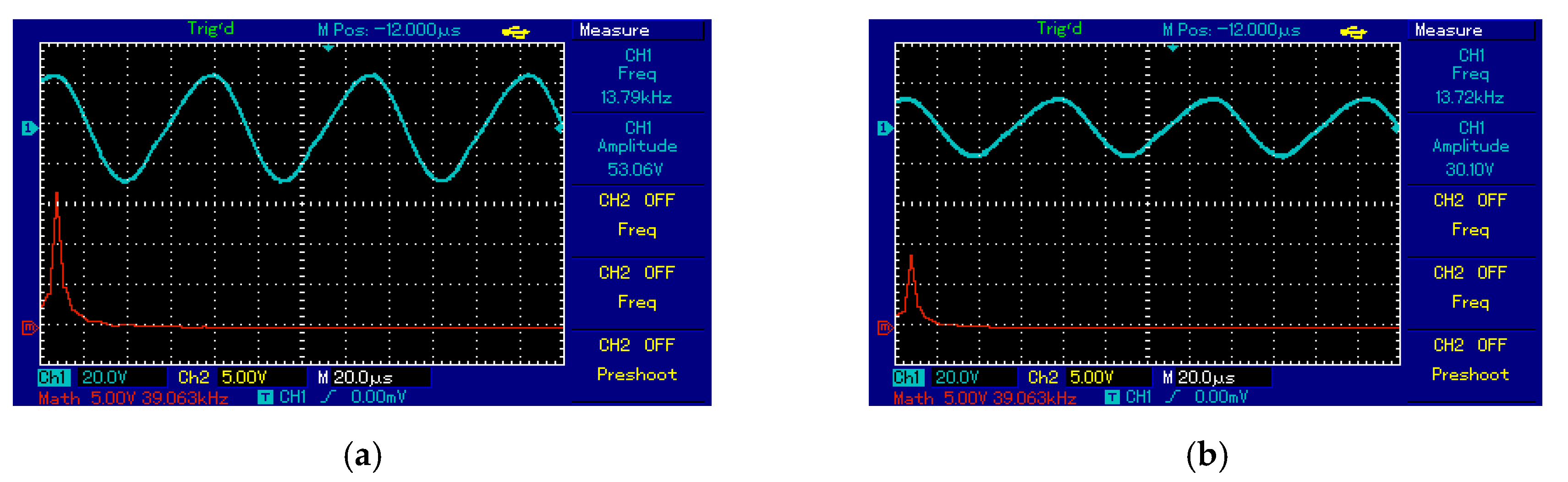Viewport: 1568px width, 482px height.
Task: Click rising edge trigger symbol in (a)
Action: tap(328, 397)
